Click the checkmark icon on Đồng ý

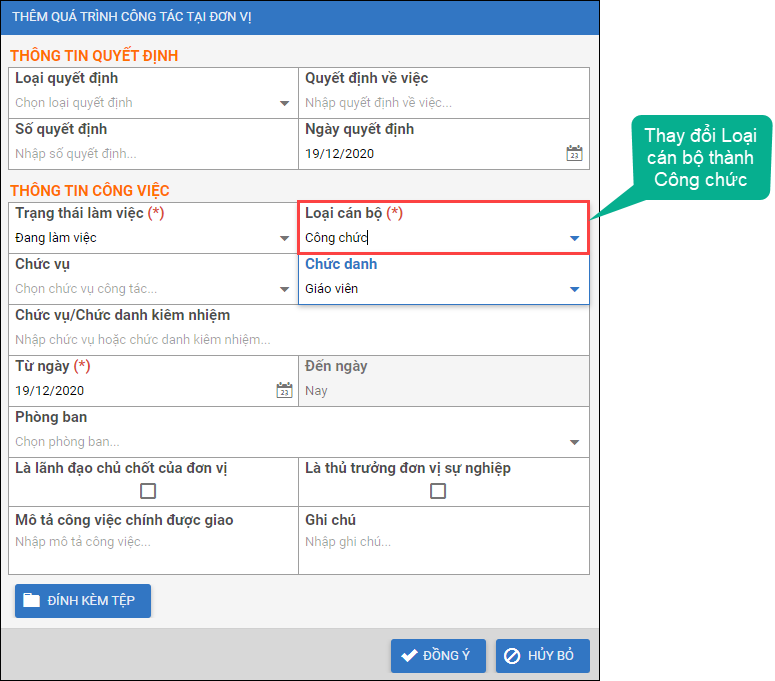coord(409,656)
